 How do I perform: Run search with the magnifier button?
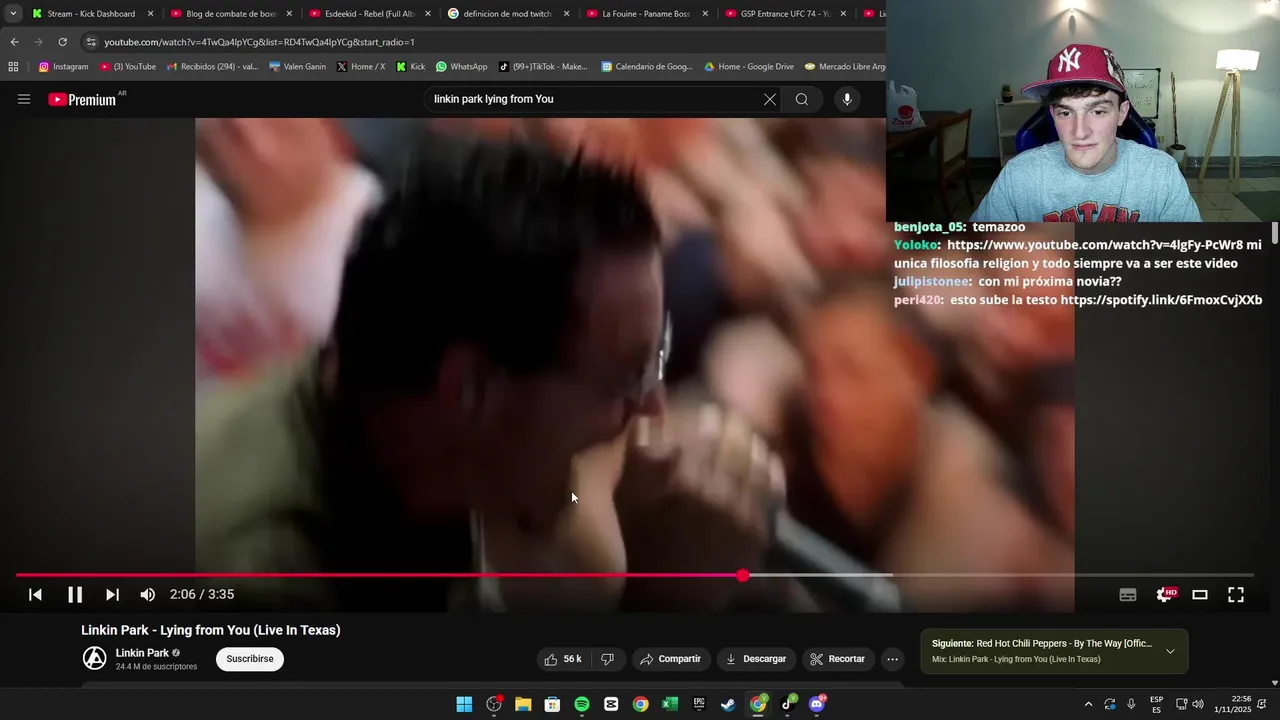pyautogui.click(x=802, y=99)
